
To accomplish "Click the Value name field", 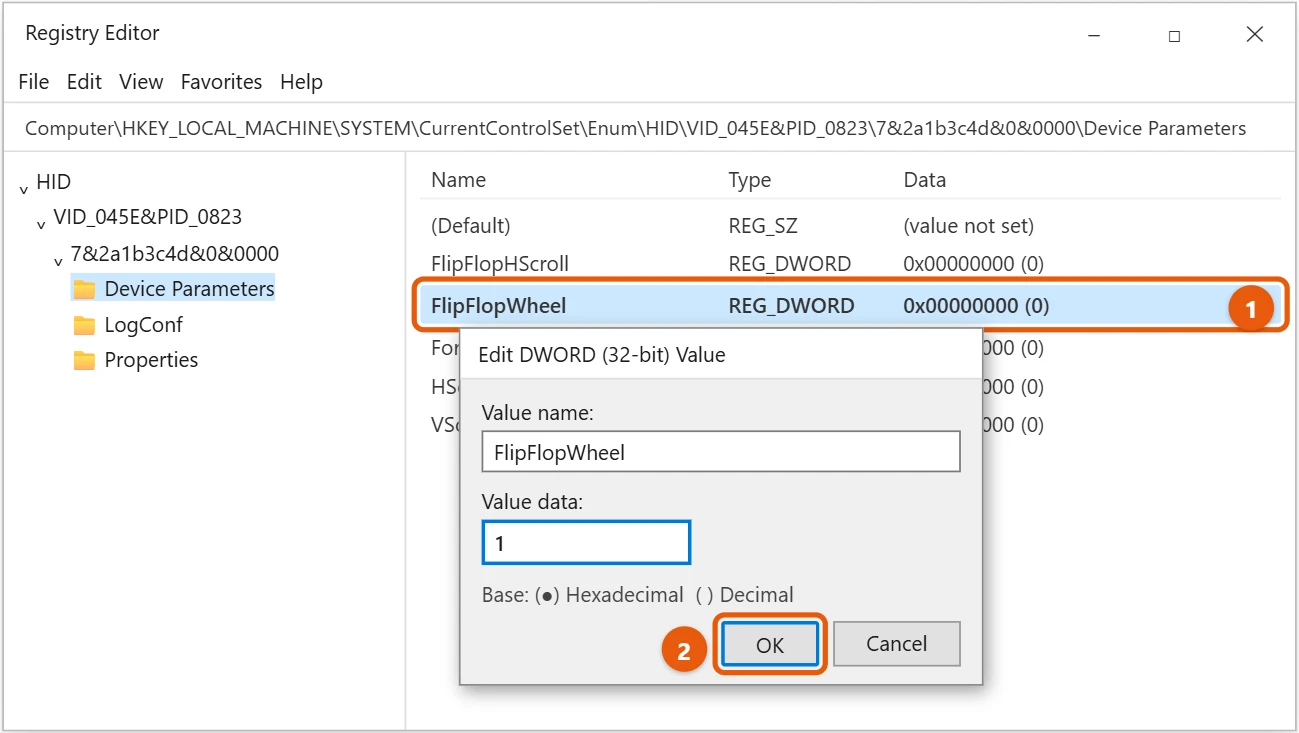I will tap(721, 452).
